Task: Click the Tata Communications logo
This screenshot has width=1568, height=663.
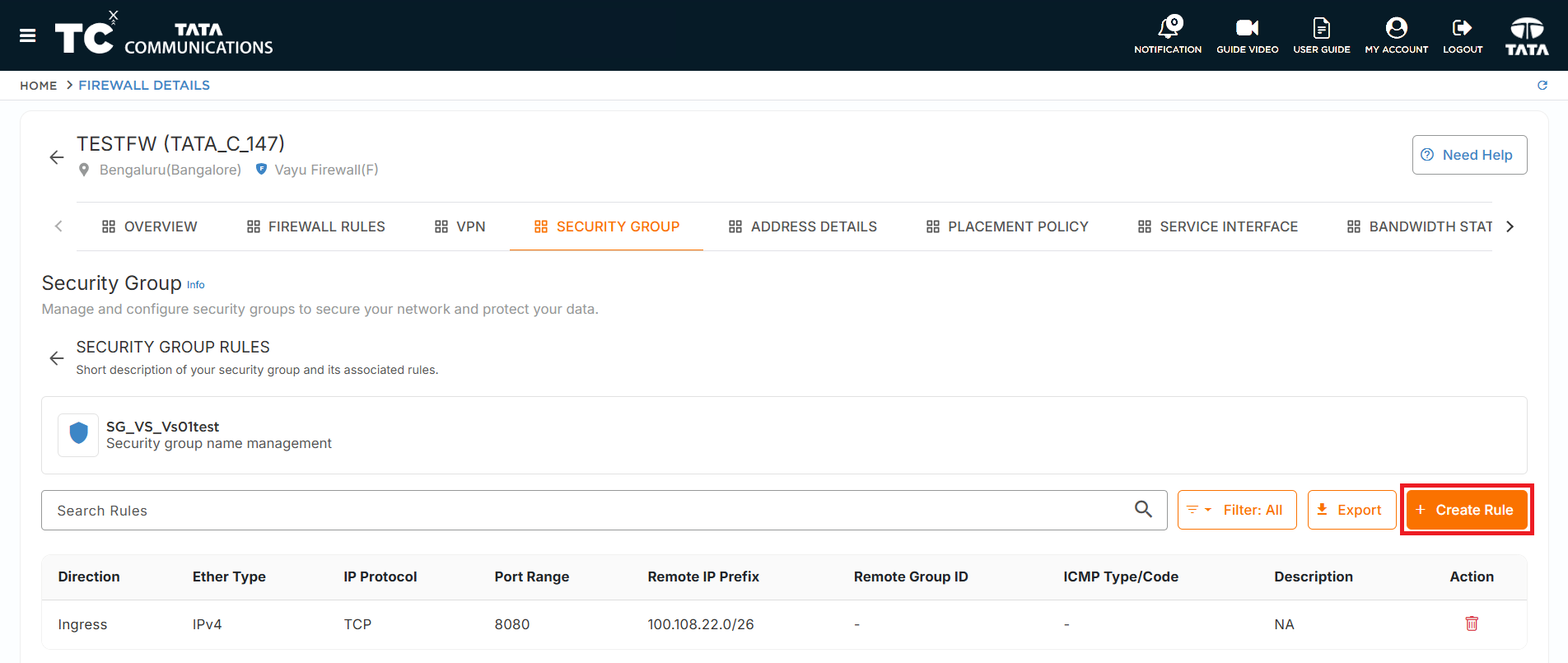Action: (164, 35)
